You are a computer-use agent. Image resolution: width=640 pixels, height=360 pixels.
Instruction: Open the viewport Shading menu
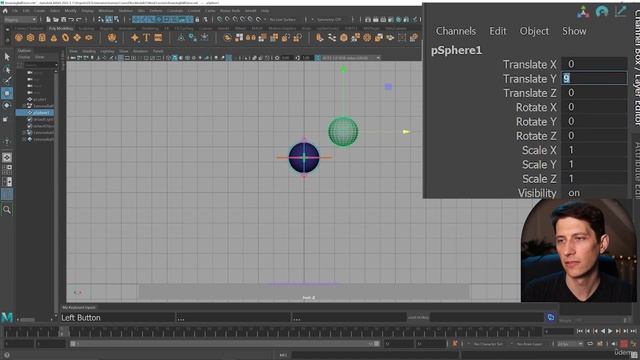tap(89, 51)
